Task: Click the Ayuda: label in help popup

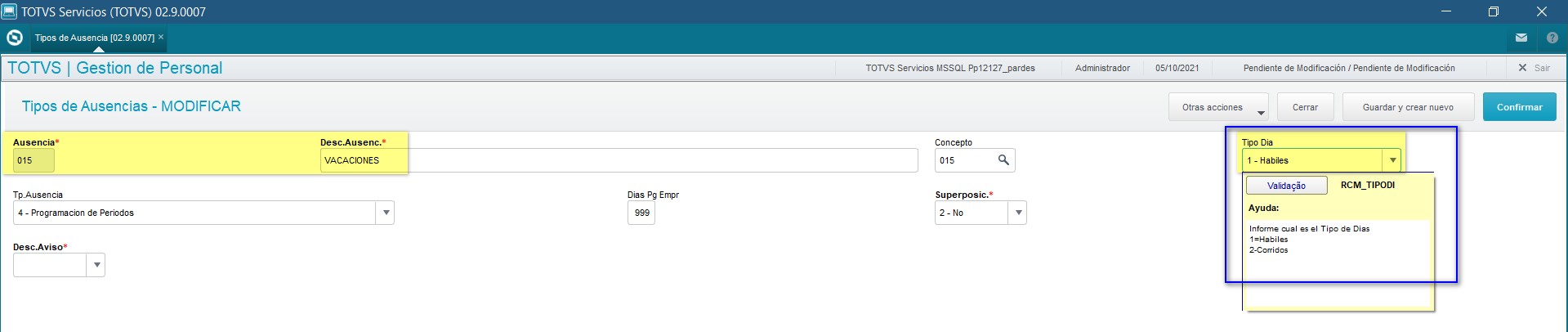Action: pyautogui.click(x=1263, y=208)
